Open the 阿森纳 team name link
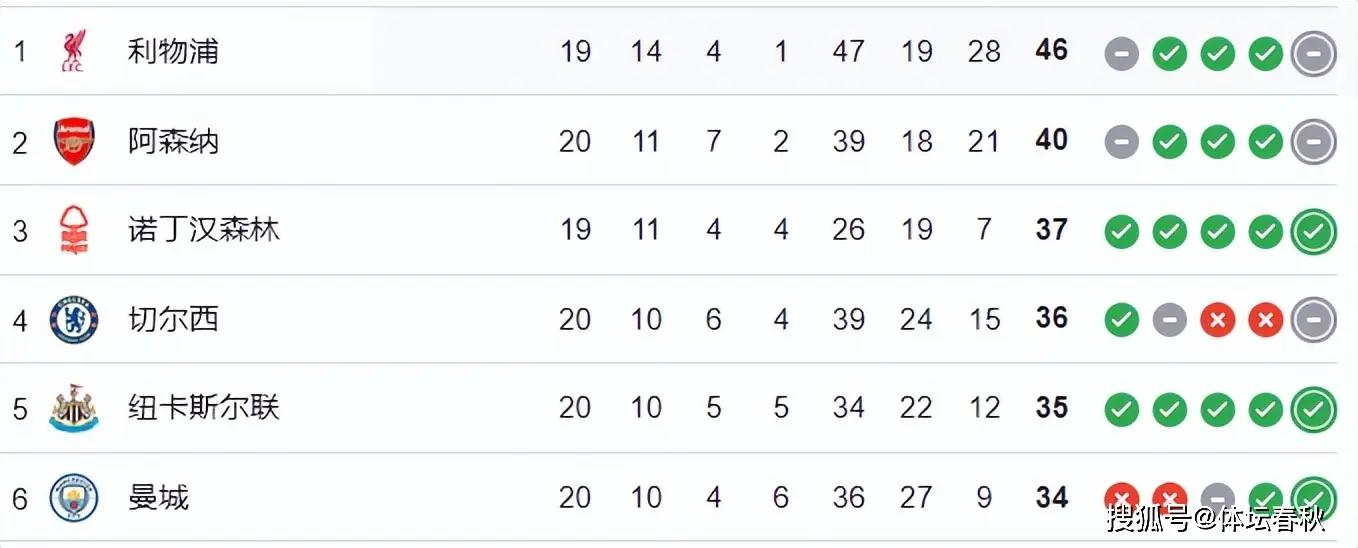 click(x=173, y=141)
